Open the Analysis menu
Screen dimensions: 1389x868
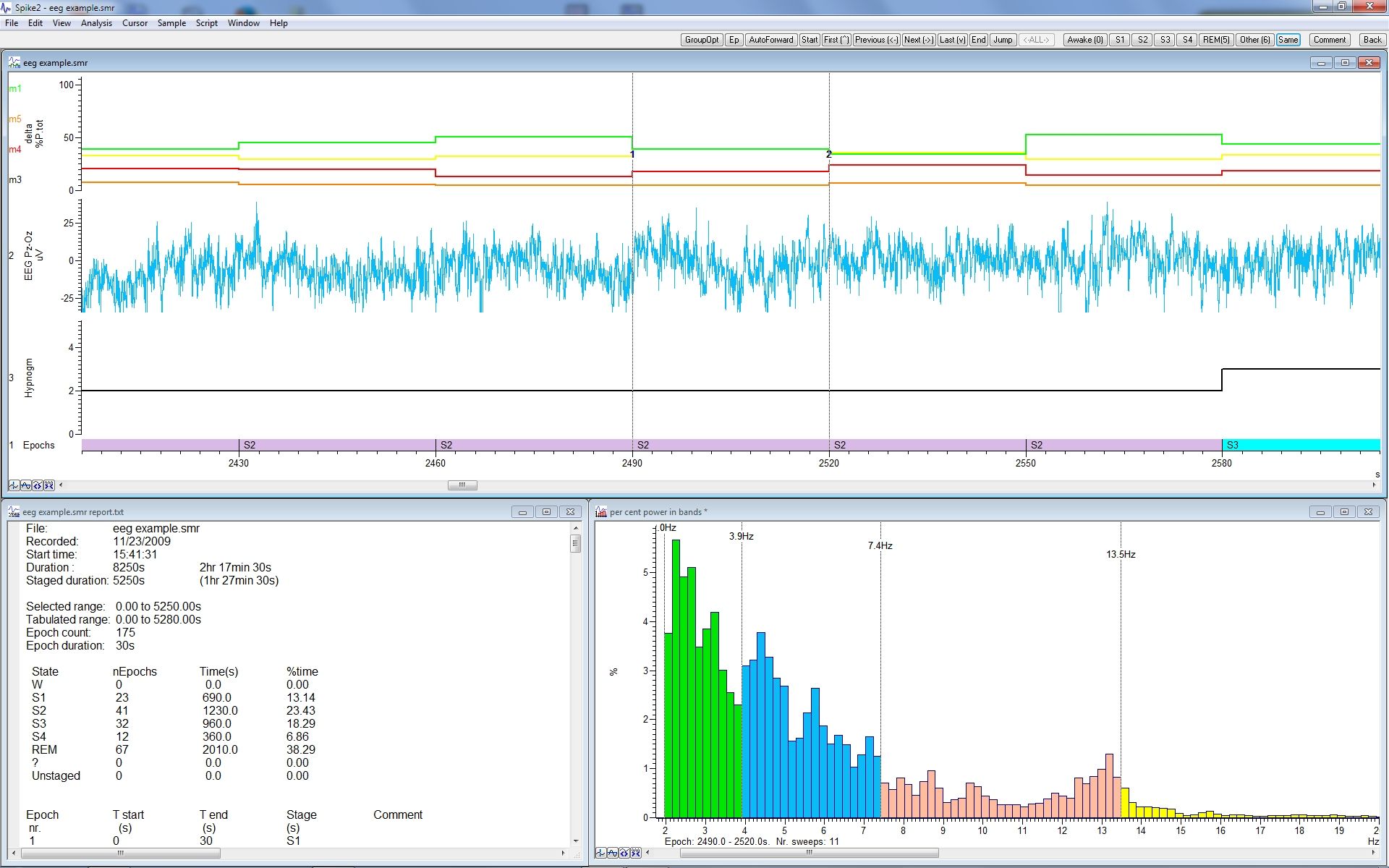(96, 23)
